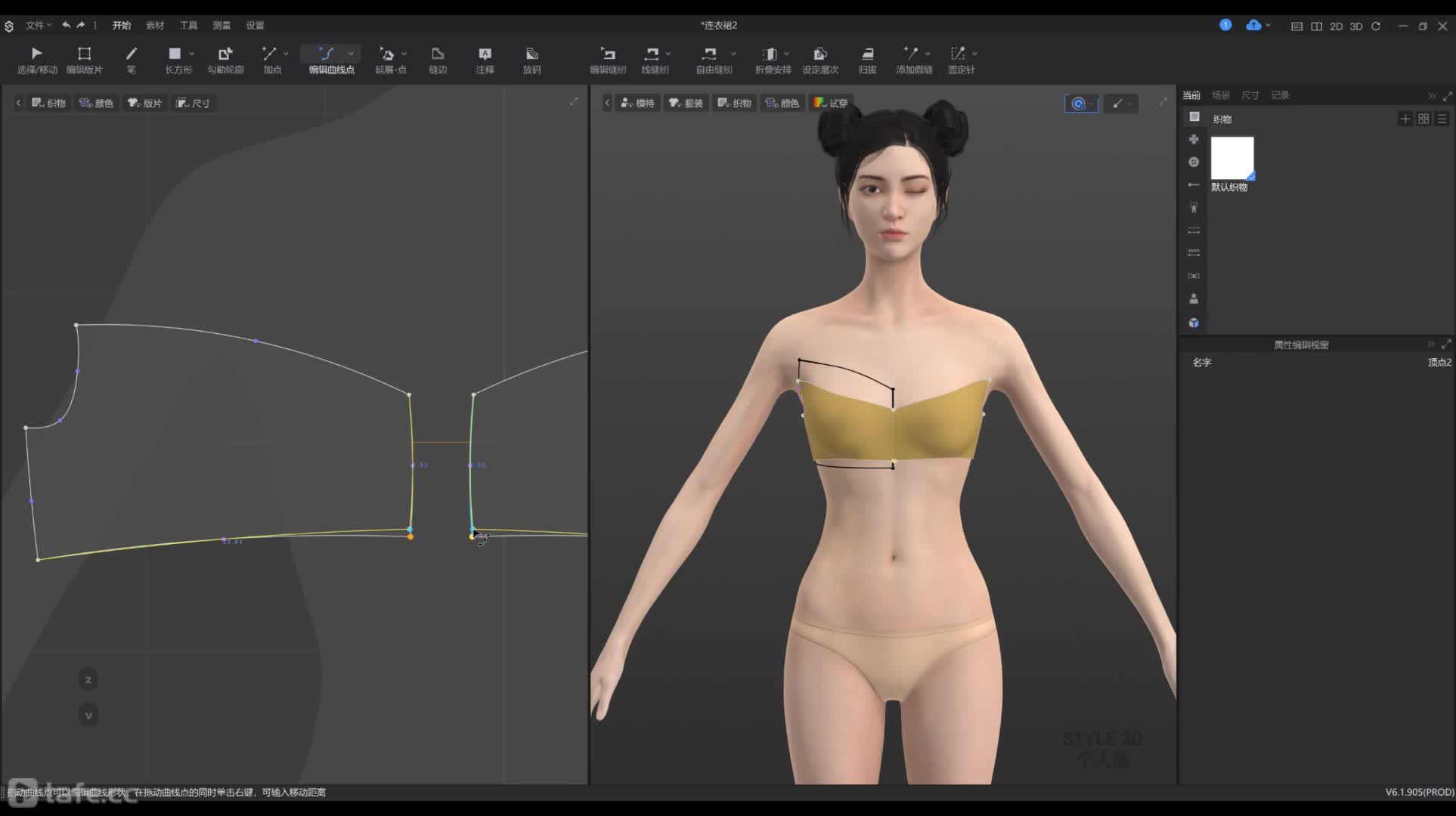Open the 设置 ribbon tab
Image resolution: width=1456 pixels, height=816 pixels.
[255, 25]
